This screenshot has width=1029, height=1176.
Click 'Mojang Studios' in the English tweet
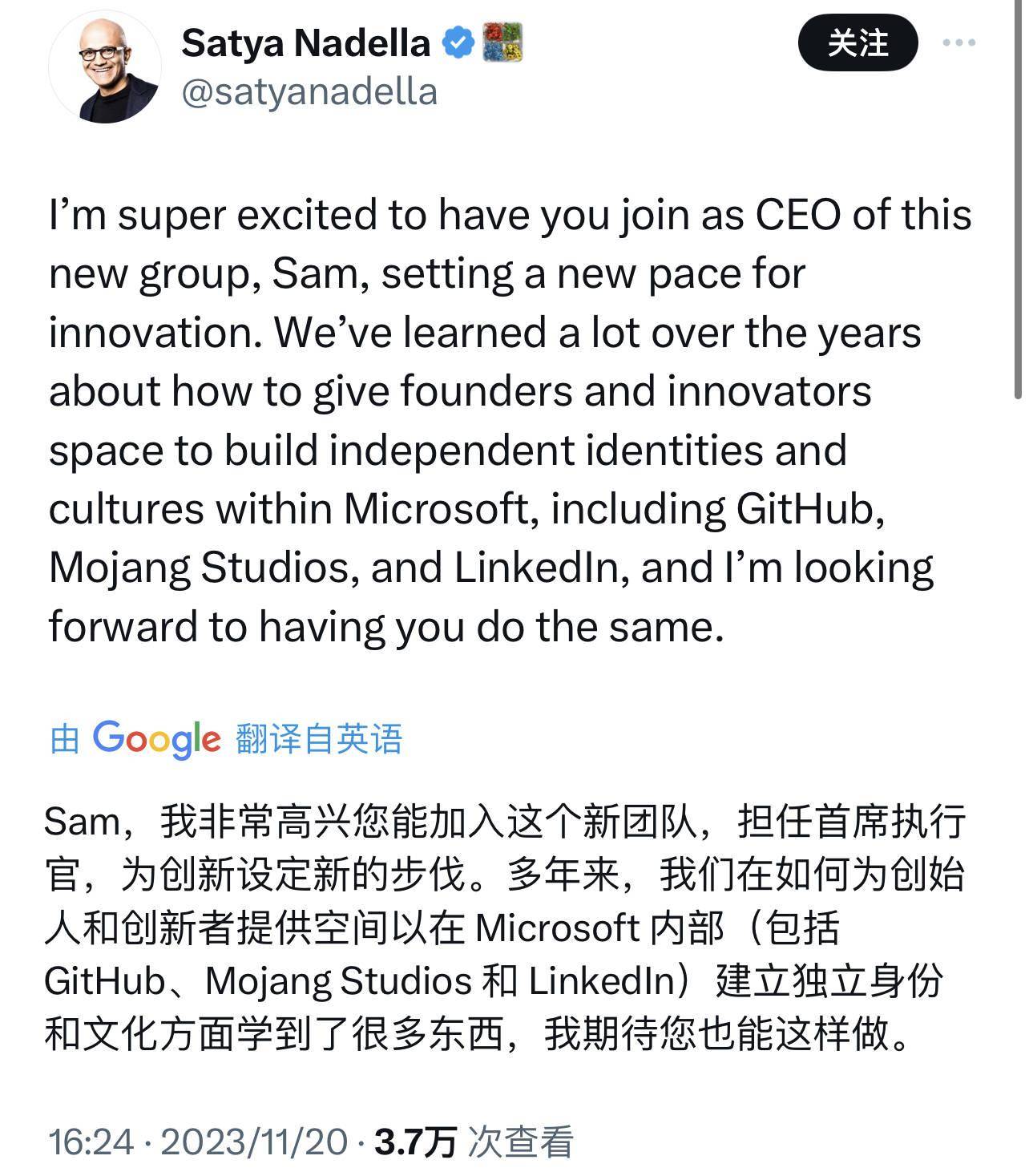point(199,568)
